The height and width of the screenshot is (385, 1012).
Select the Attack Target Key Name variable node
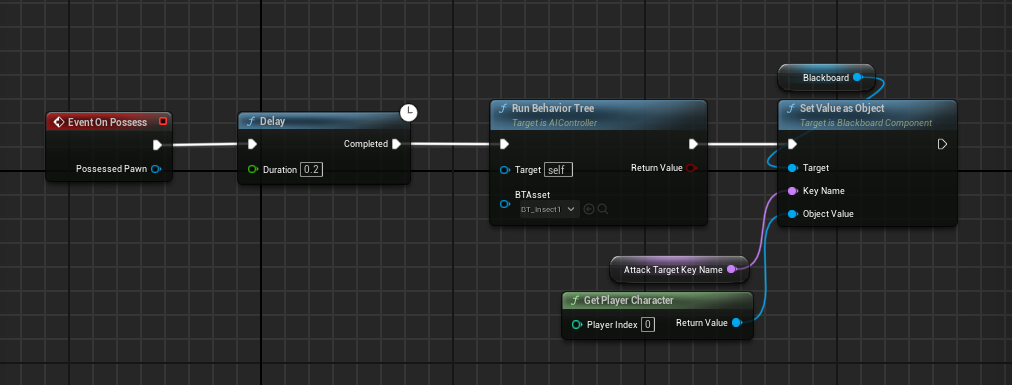click(x=679, y=270)
